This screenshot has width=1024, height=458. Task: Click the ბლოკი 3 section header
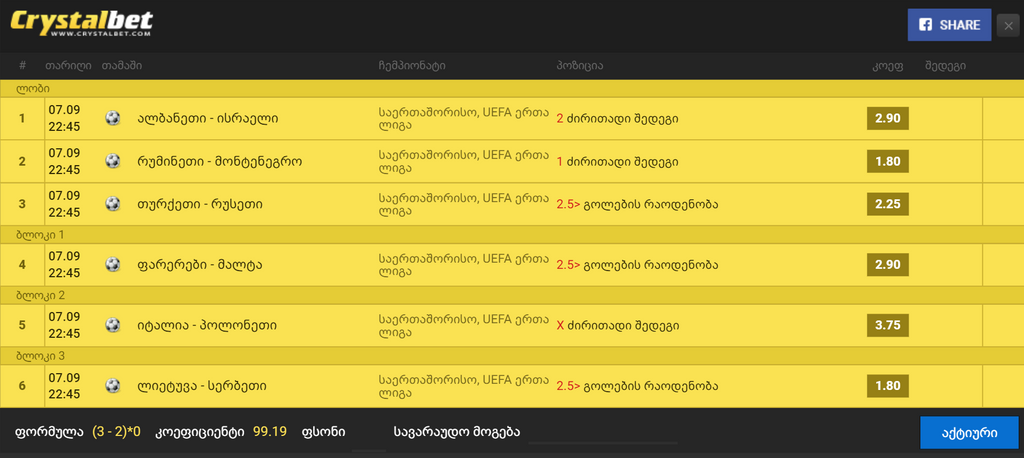(x=512, y=355)
